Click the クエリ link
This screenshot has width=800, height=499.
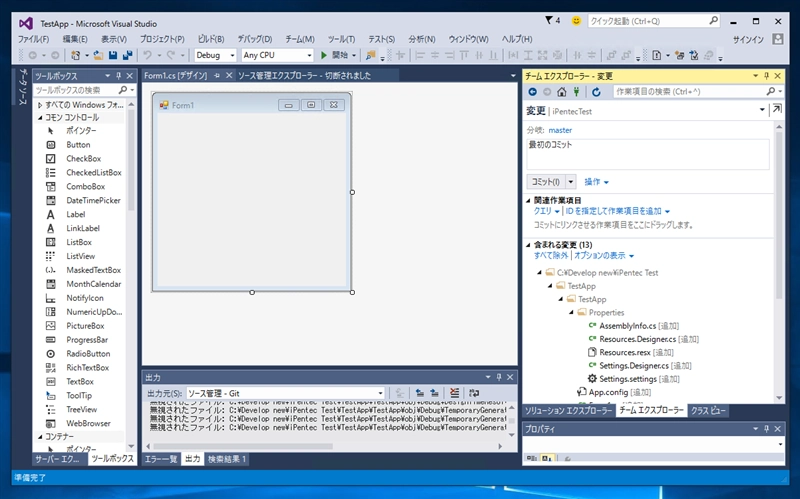pos(543,211)
